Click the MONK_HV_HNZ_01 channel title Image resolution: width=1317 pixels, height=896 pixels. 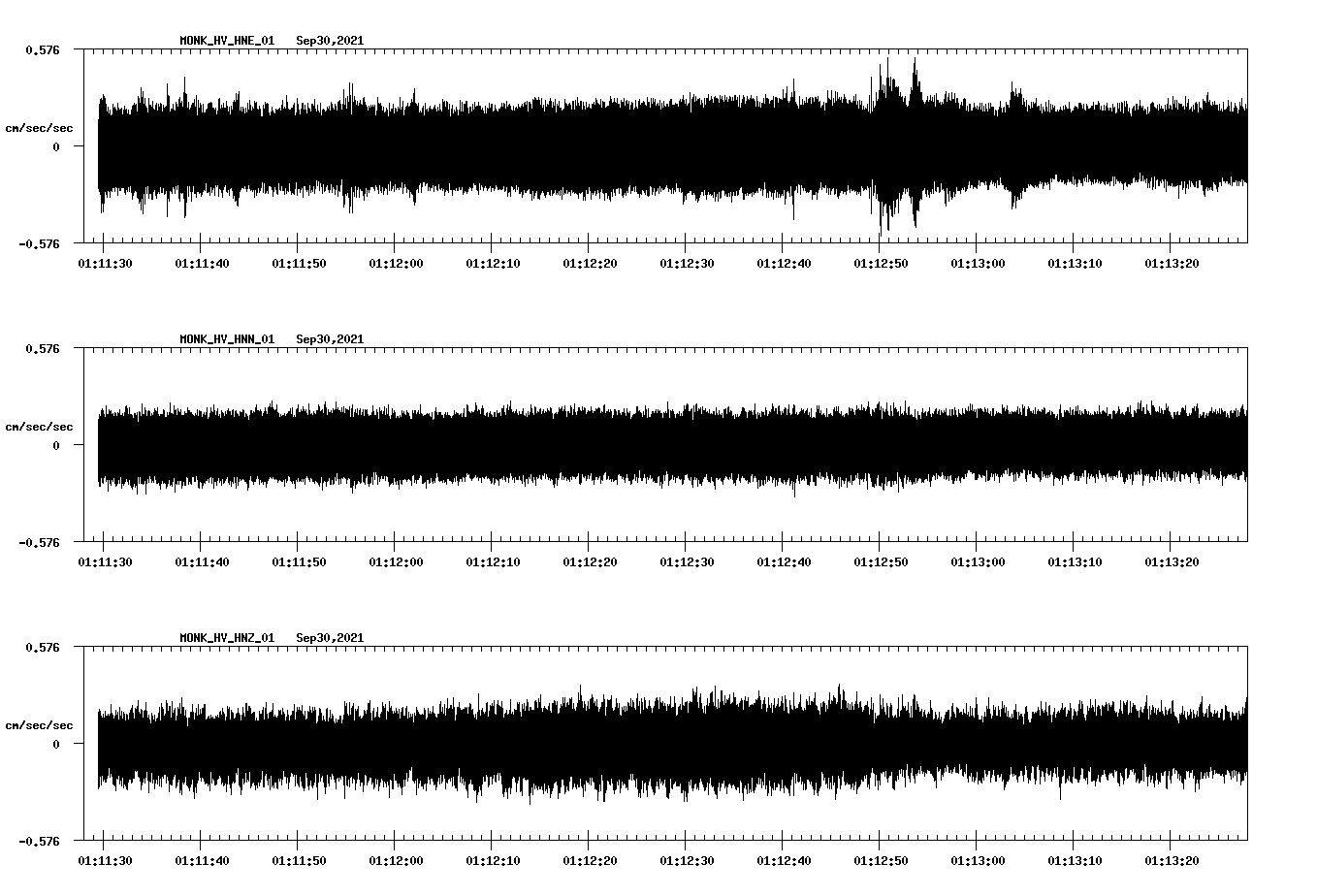pyautogui.click(x=227, y=638)
